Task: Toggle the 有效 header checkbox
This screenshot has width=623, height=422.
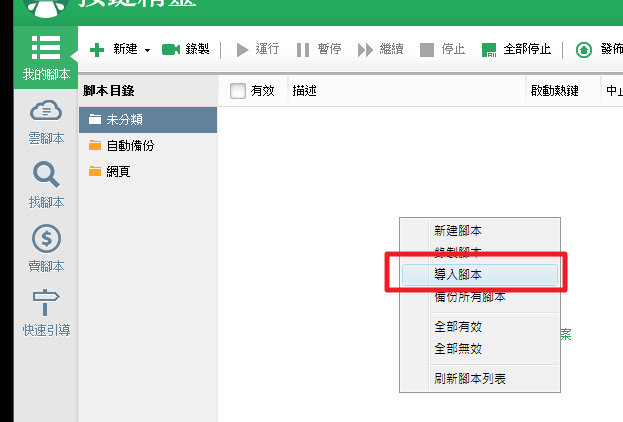Action: tap(238, 91)
